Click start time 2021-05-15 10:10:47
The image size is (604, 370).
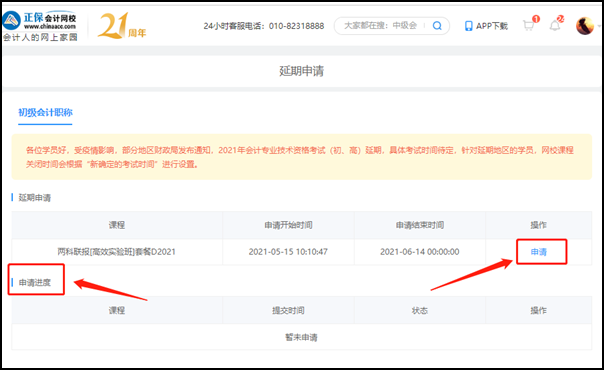[288, 252]
